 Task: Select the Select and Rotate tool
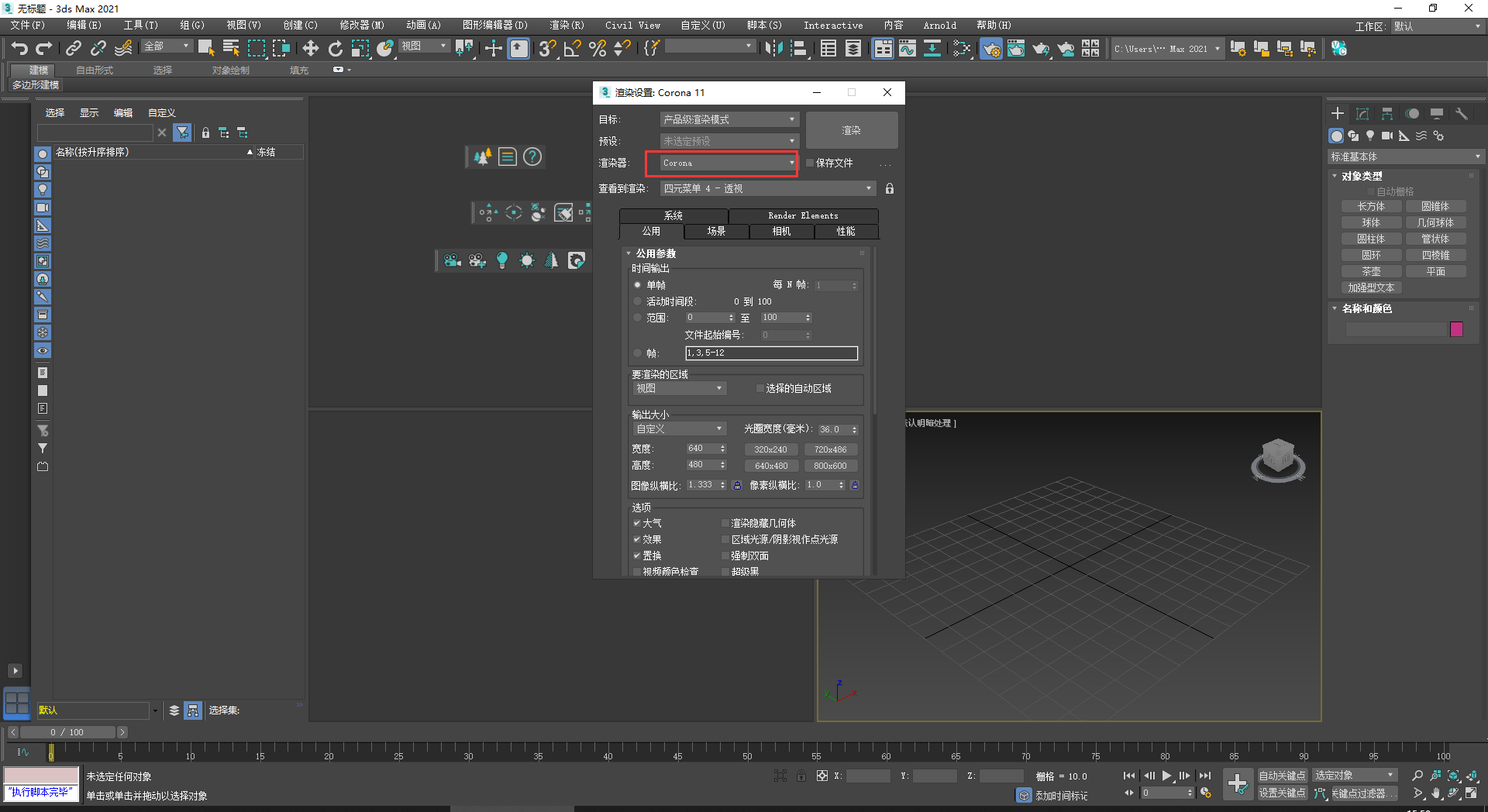click(x=336, y=48)
